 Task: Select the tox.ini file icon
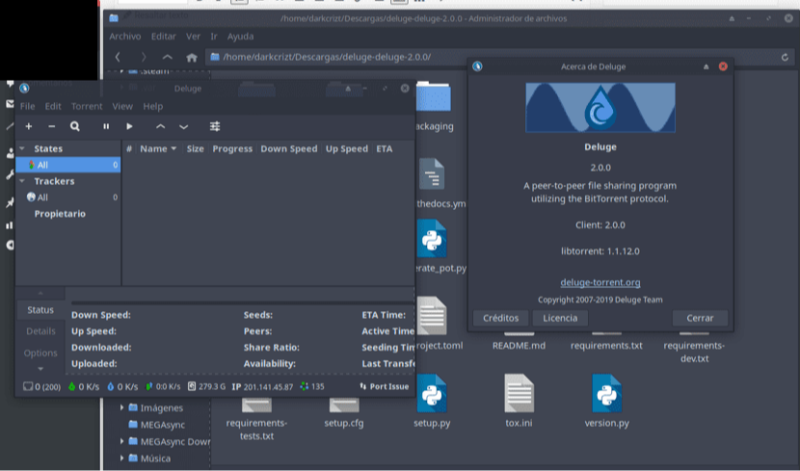(519, 393)
